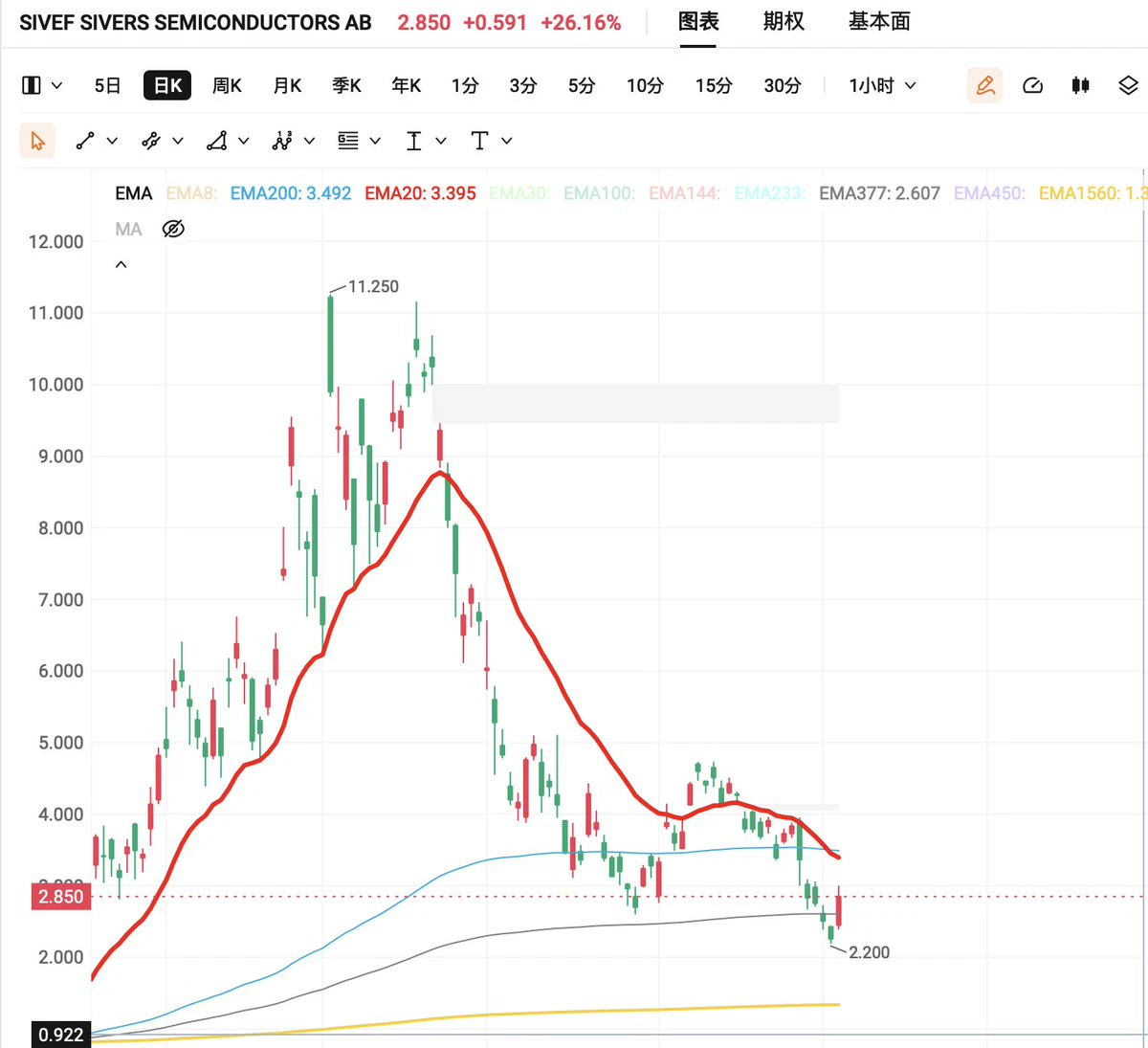
Task: Select the measure range tool
Action: click(x=413, y=141)
